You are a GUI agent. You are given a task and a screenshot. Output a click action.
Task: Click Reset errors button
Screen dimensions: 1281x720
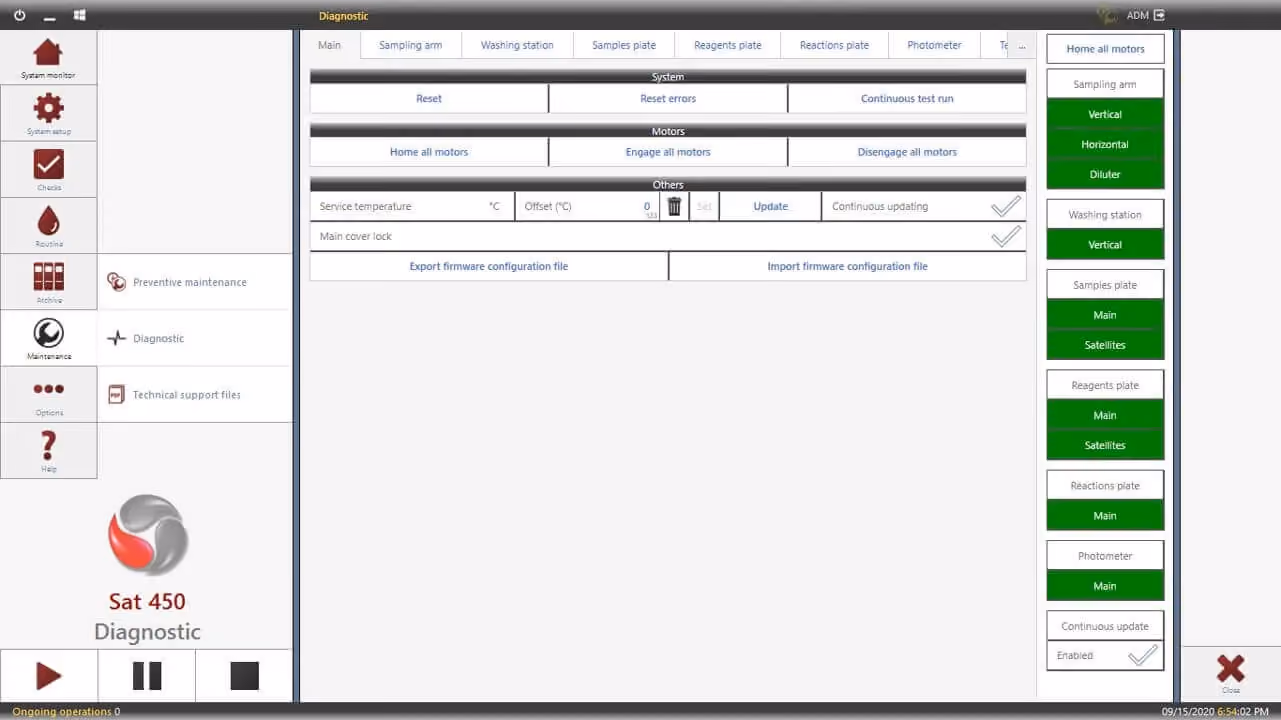click(x=668, y=98)
